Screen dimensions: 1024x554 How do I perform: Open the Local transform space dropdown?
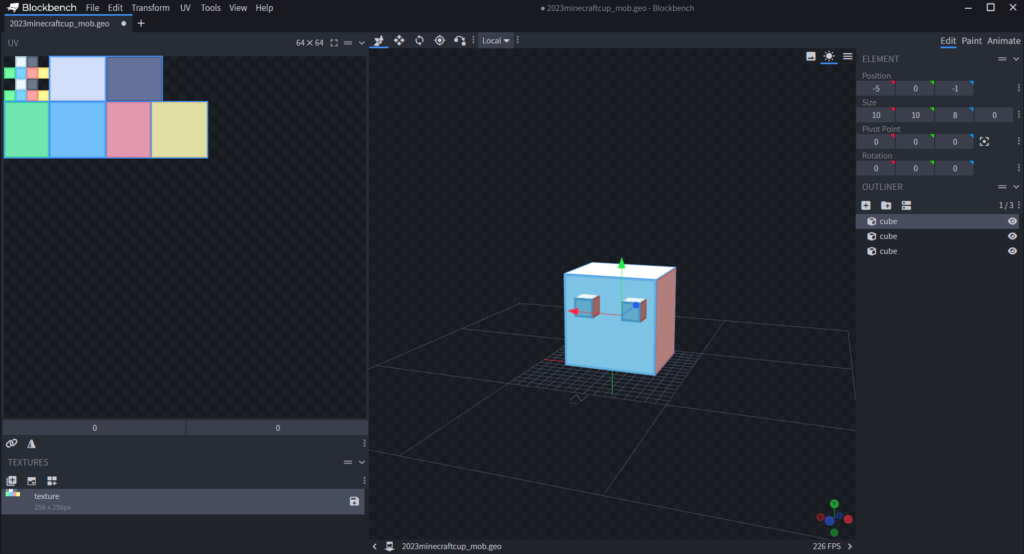pos(495,41)
